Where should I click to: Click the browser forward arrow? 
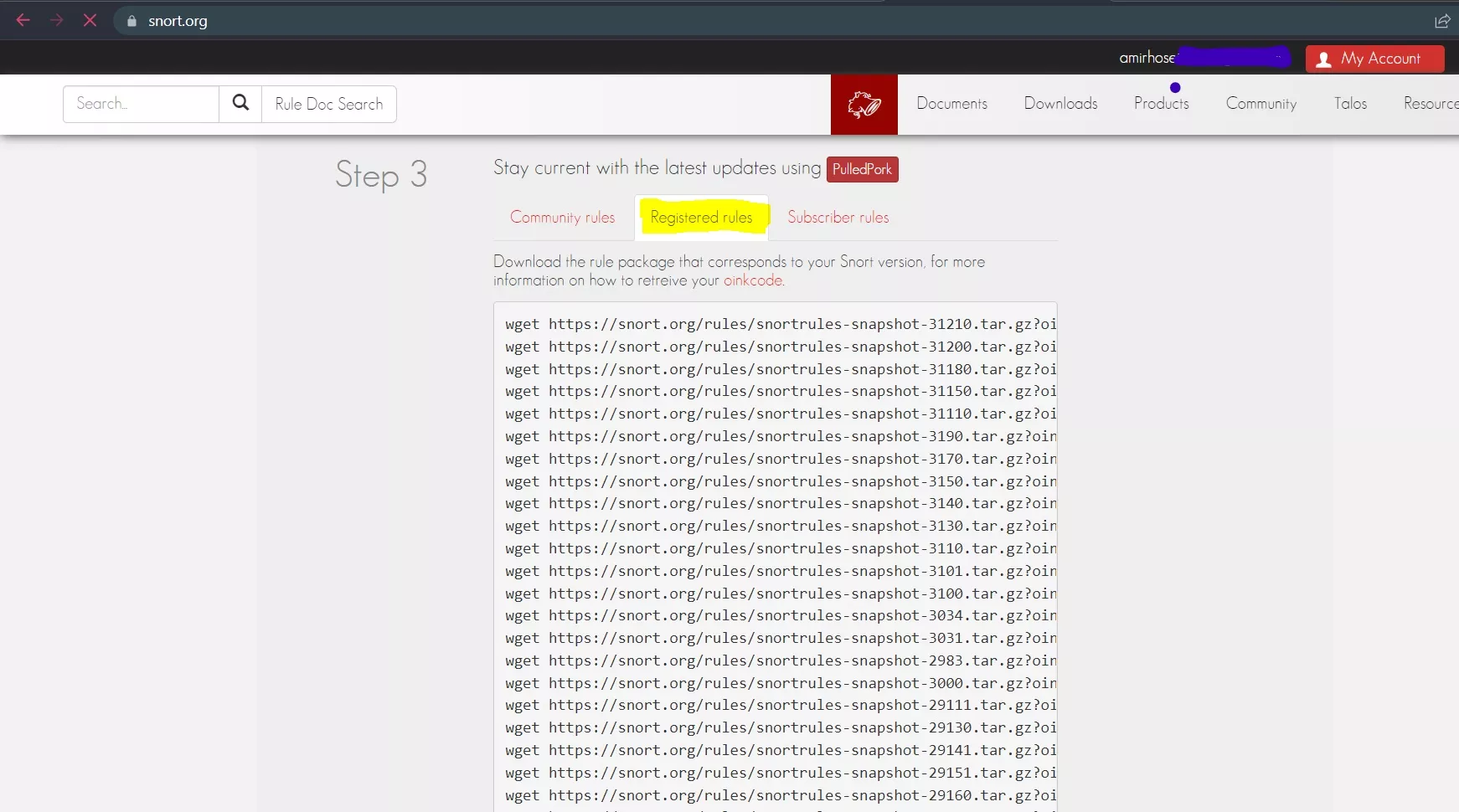coord(56,20)
